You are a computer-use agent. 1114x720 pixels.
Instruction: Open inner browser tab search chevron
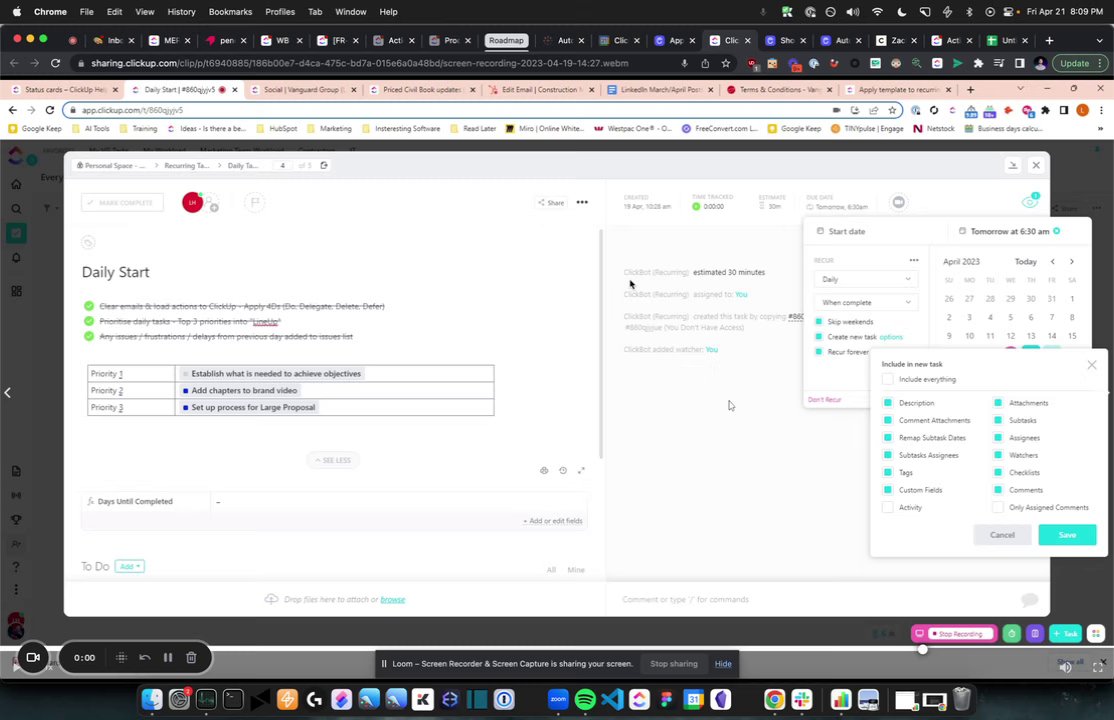1020,89
